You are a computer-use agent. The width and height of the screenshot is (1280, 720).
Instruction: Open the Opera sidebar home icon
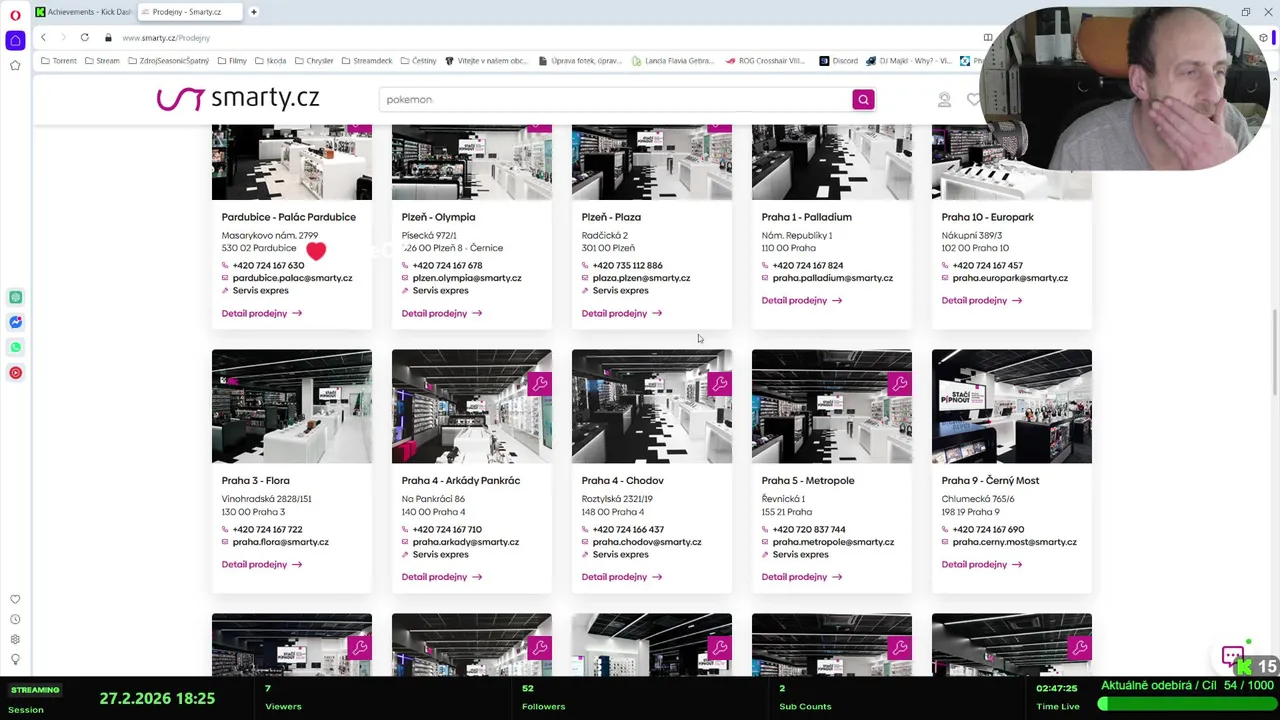coord(15,40)
